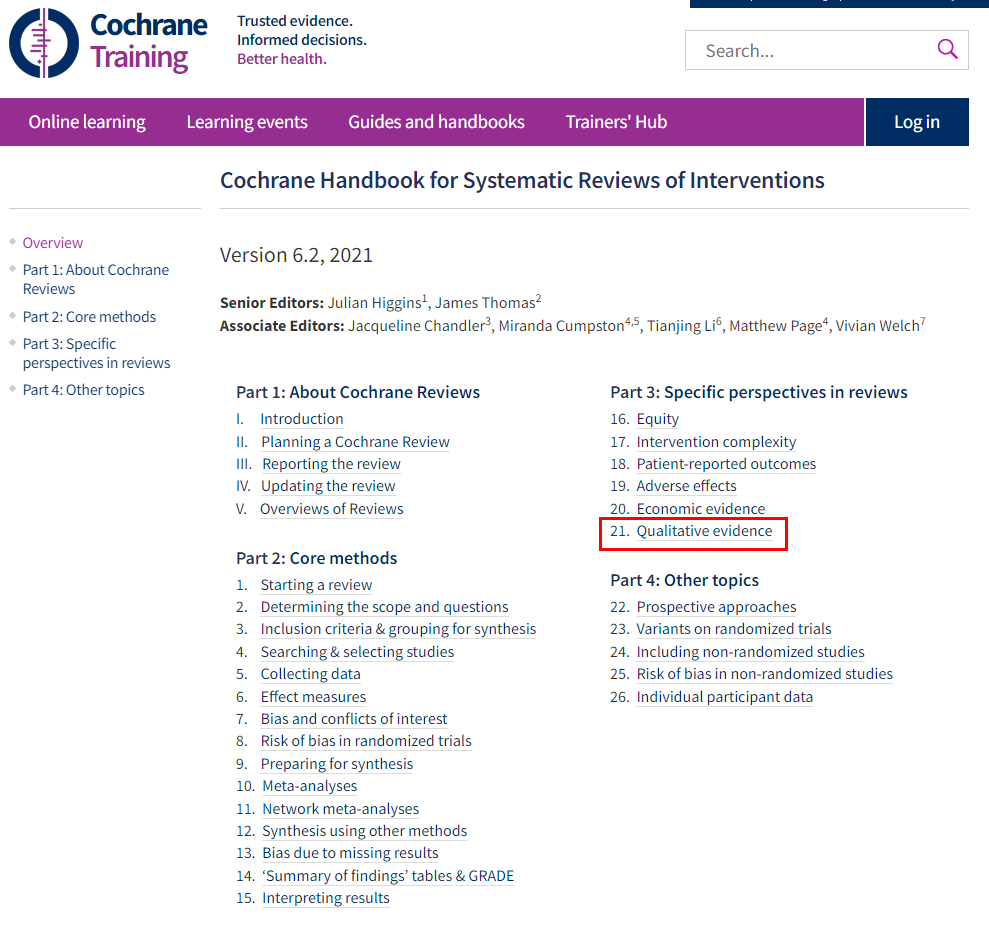Click the Trusted evidence tagline
The image size is (989, 935).
click(295, 21)
